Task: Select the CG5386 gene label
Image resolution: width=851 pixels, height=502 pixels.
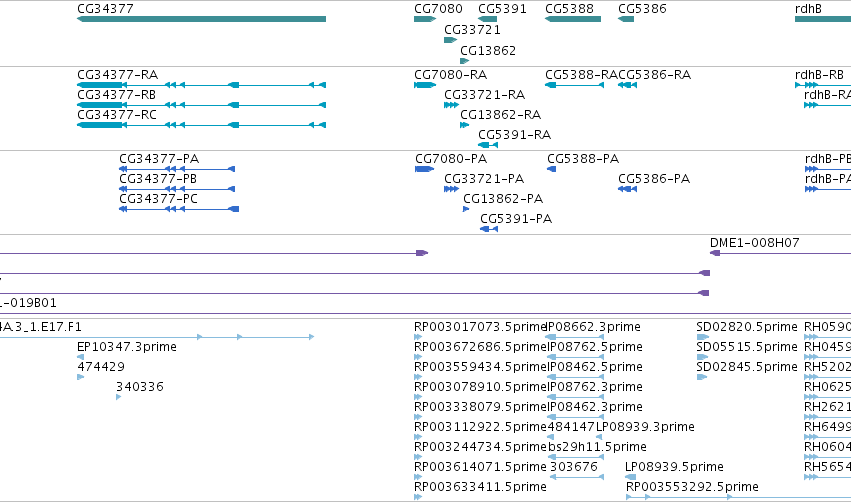Action: (x=642, y=9)
